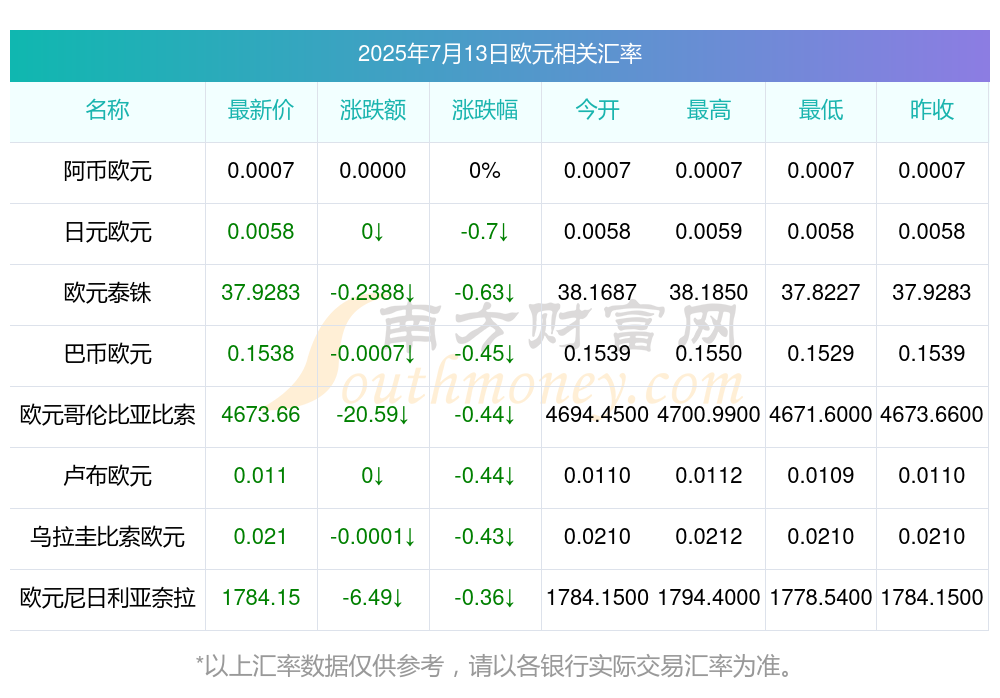Screen dimensions: 1000x698
Task: Click the latest price 1784.15
Action: pos(261,598)
